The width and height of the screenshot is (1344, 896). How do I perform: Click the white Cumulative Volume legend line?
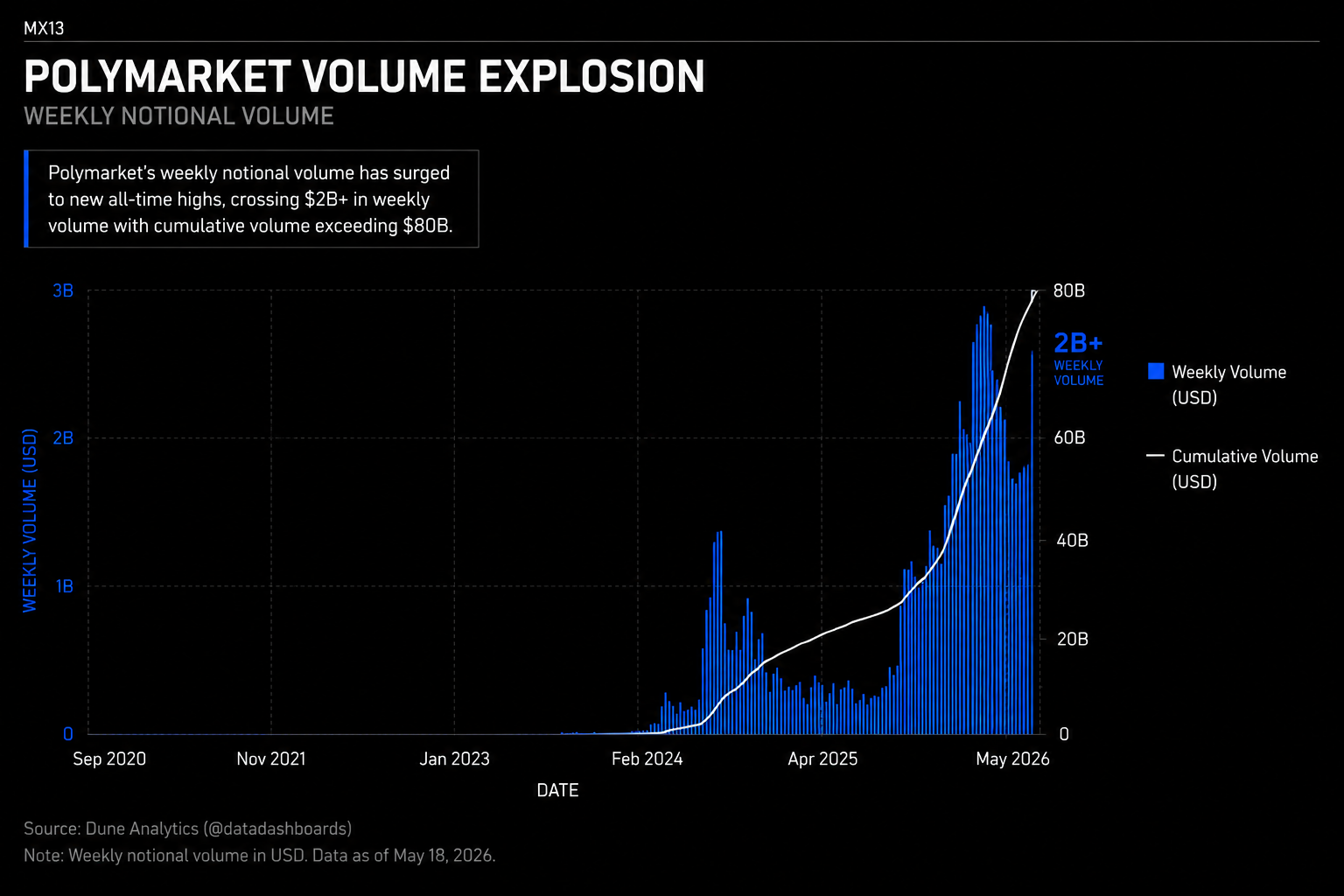click(x=1155, y=456)
